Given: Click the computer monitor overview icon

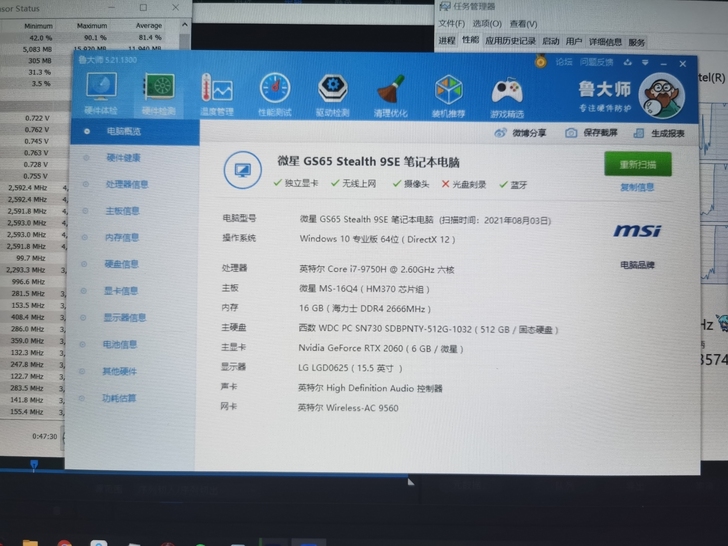Looking at the screenshot, I should 242,170.
